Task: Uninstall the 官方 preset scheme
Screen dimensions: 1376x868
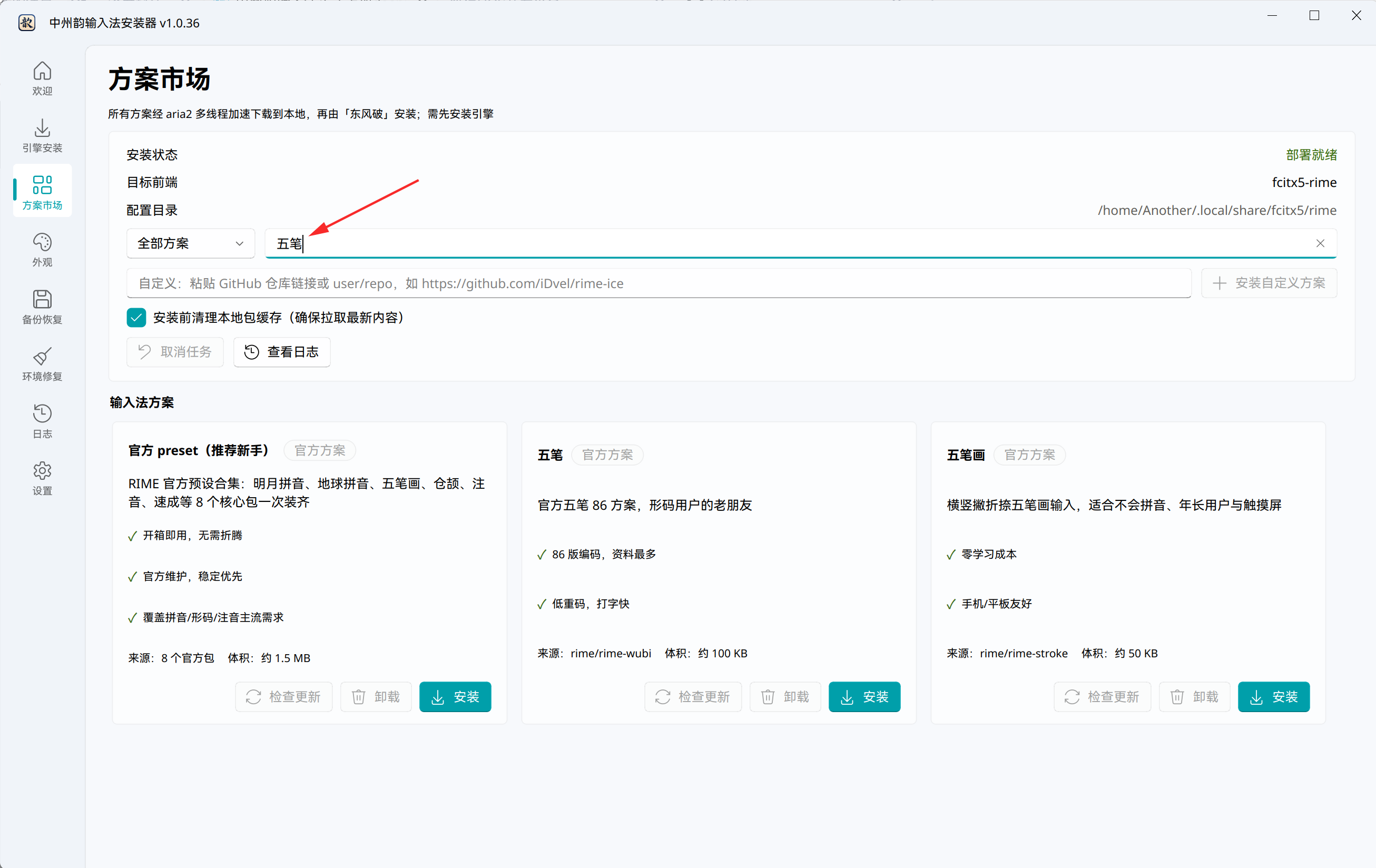Action: point(376,697)
